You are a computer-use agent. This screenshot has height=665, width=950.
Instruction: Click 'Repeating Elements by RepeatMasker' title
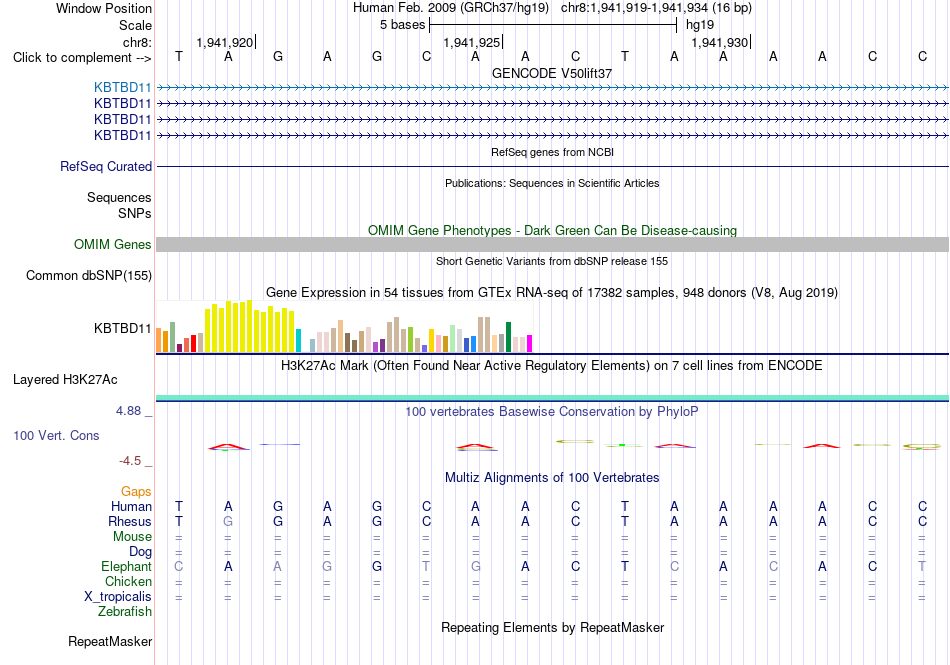[x=553, y=627]
